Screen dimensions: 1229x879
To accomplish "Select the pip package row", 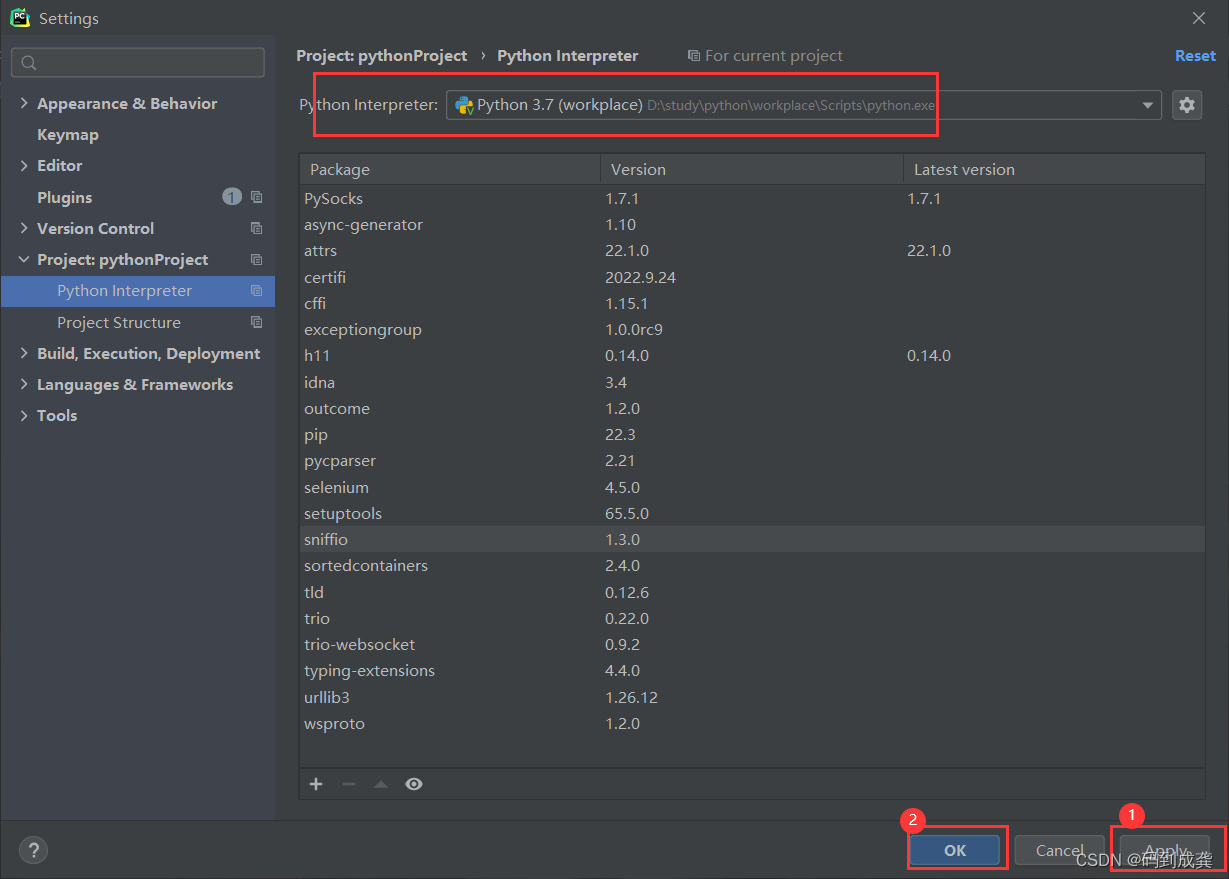I will point(752,434).
